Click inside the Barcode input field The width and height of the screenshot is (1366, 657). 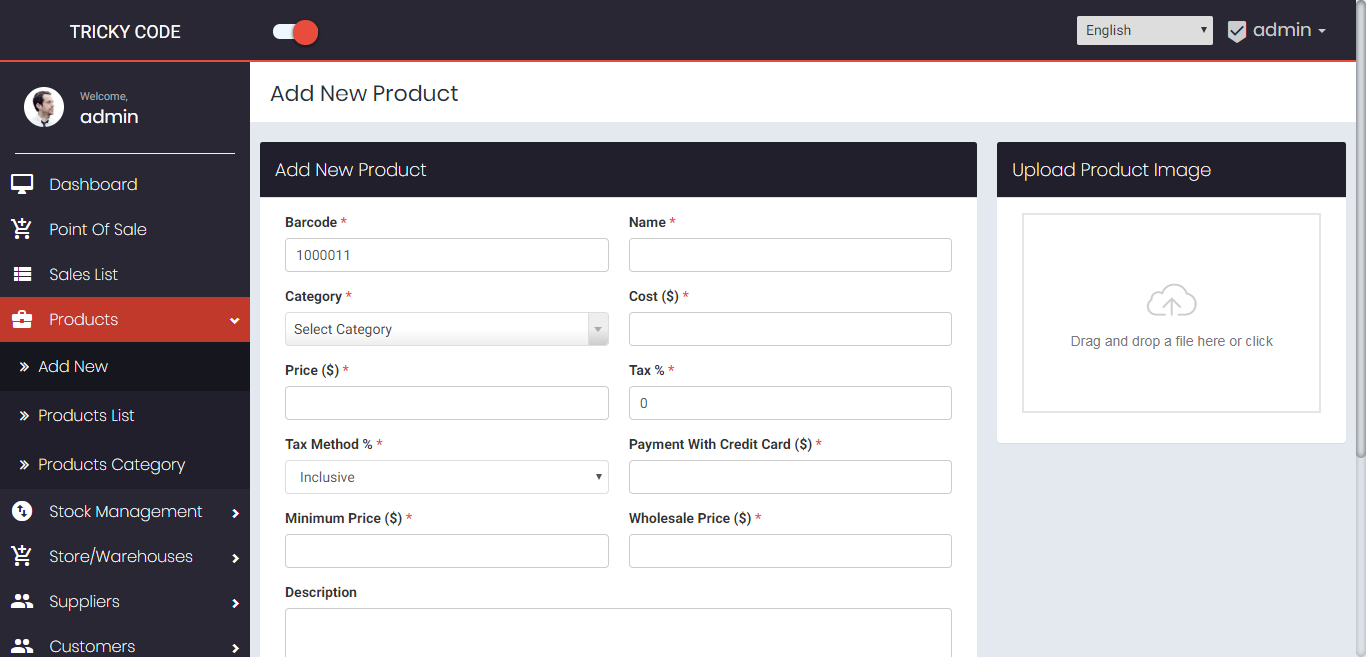click(446, 254)
